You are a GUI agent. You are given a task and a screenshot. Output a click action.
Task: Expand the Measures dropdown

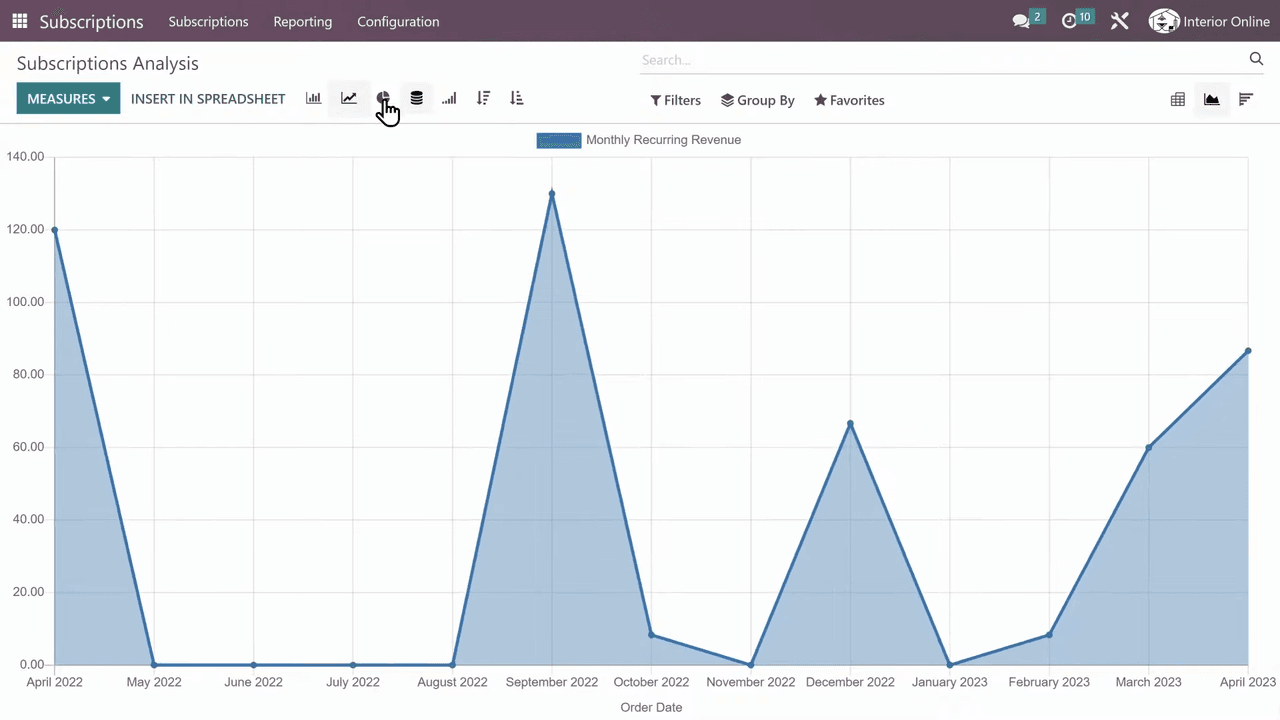[x=68, y=99]
